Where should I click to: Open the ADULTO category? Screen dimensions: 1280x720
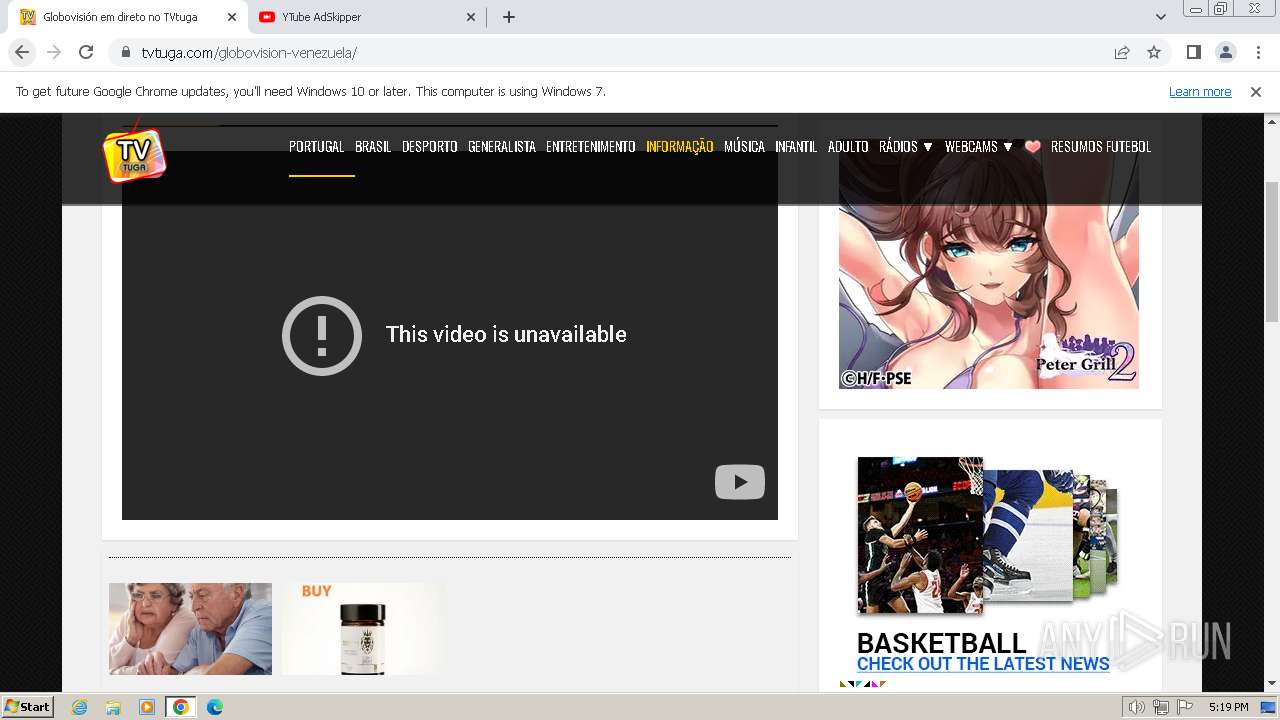pos(848,147)
